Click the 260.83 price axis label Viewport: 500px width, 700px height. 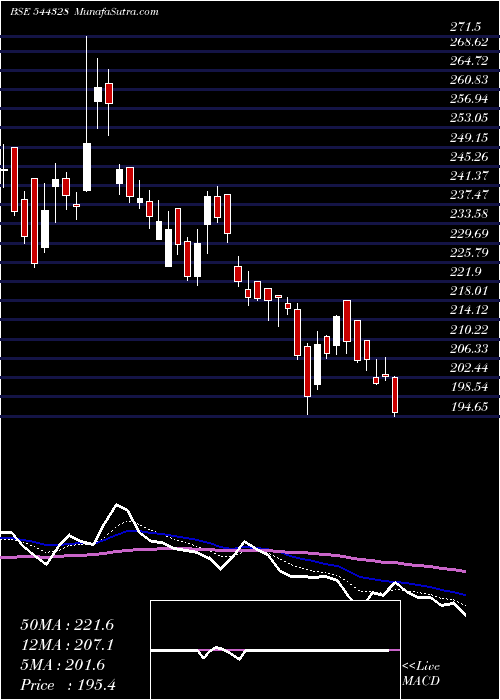469,80
